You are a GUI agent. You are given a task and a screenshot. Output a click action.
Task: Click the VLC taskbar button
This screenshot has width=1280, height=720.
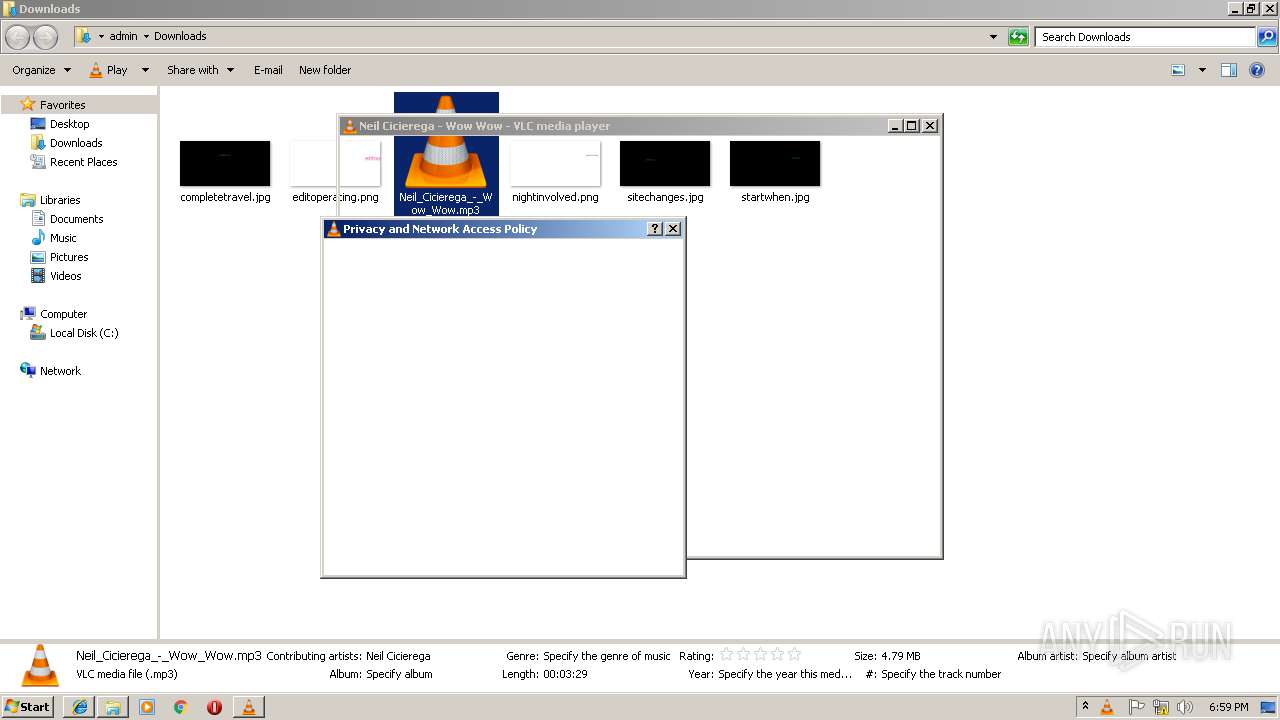click(249, 707)
